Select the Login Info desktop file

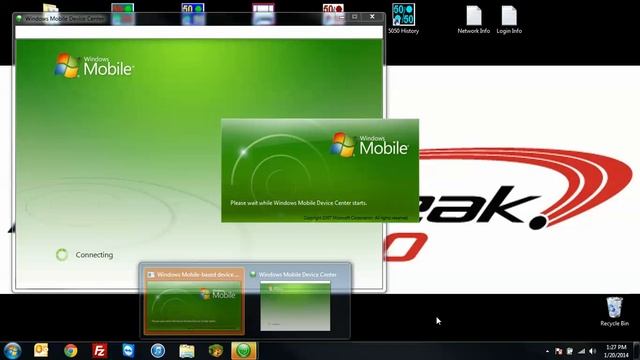pyautogui.click(x=509, y=19)
